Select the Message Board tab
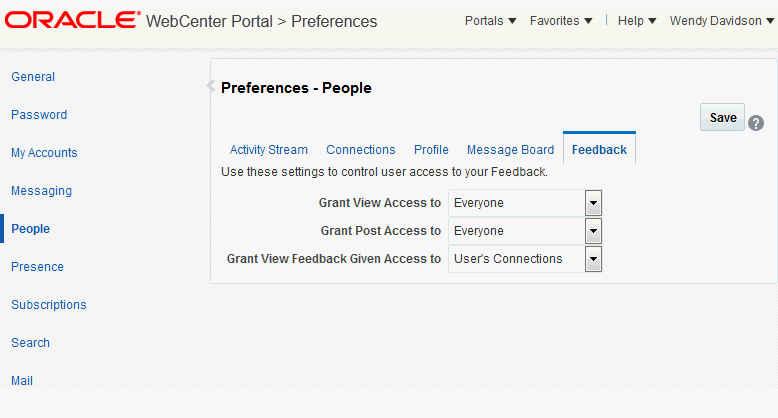This screenshot has width=778, height=418. [x=510, y=150]
